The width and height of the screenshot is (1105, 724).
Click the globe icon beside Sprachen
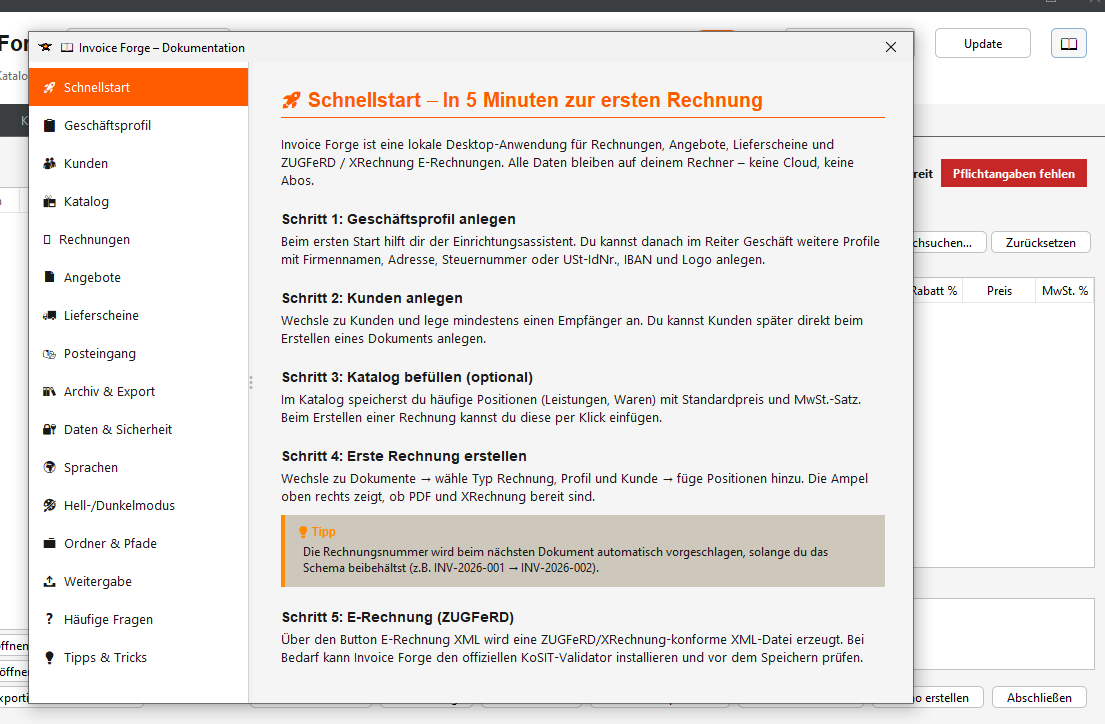pyautogui.click(x=49, y=467)
